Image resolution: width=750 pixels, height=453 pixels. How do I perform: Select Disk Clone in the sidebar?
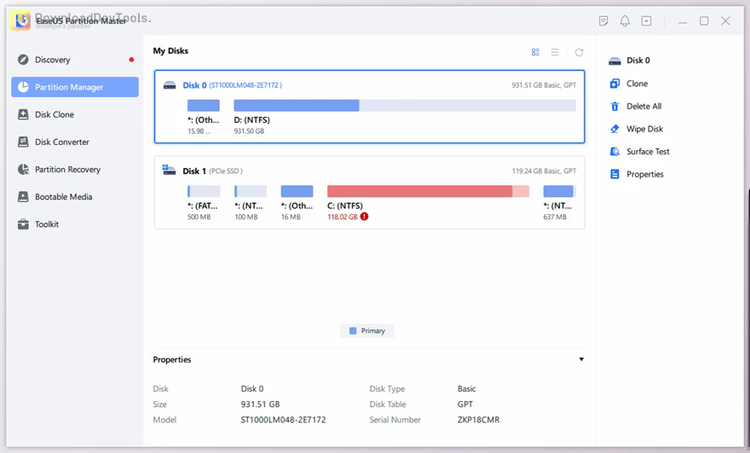[54, 115]
